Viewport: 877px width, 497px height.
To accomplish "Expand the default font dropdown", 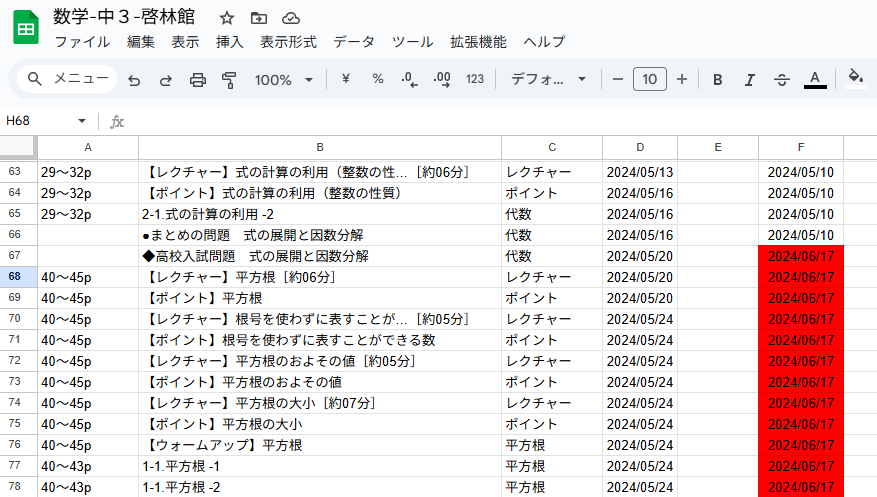I will click(549, 80).
